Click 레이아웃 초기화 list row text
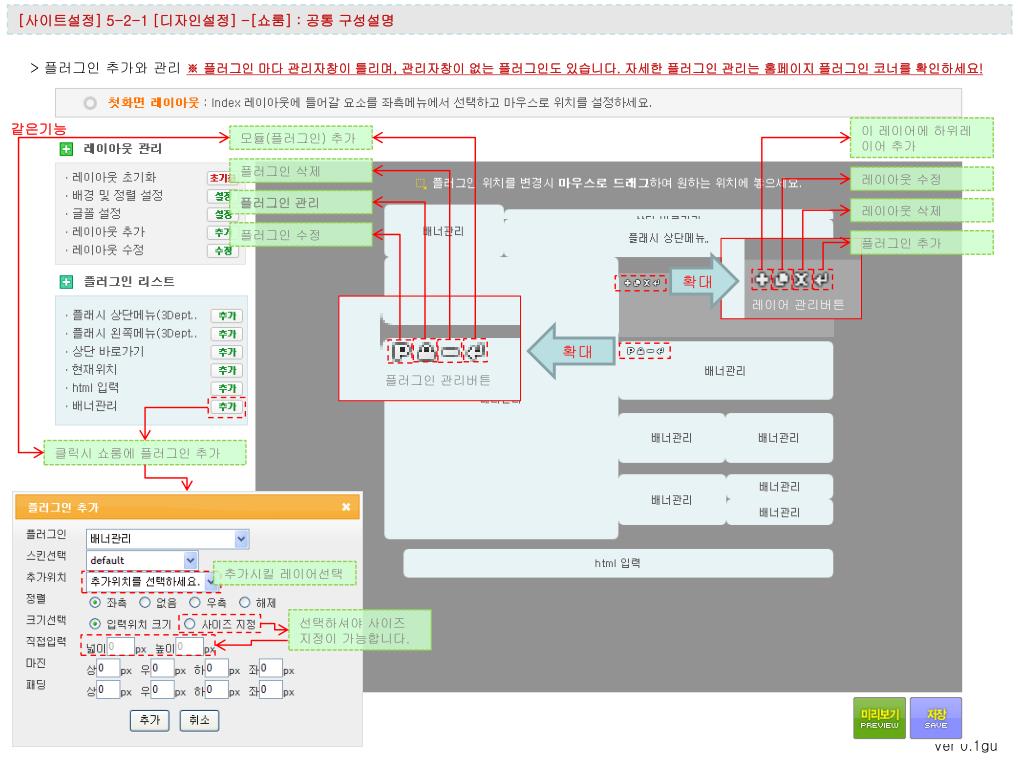Screen dimensions: 1024x768 (x=114, y=178)
